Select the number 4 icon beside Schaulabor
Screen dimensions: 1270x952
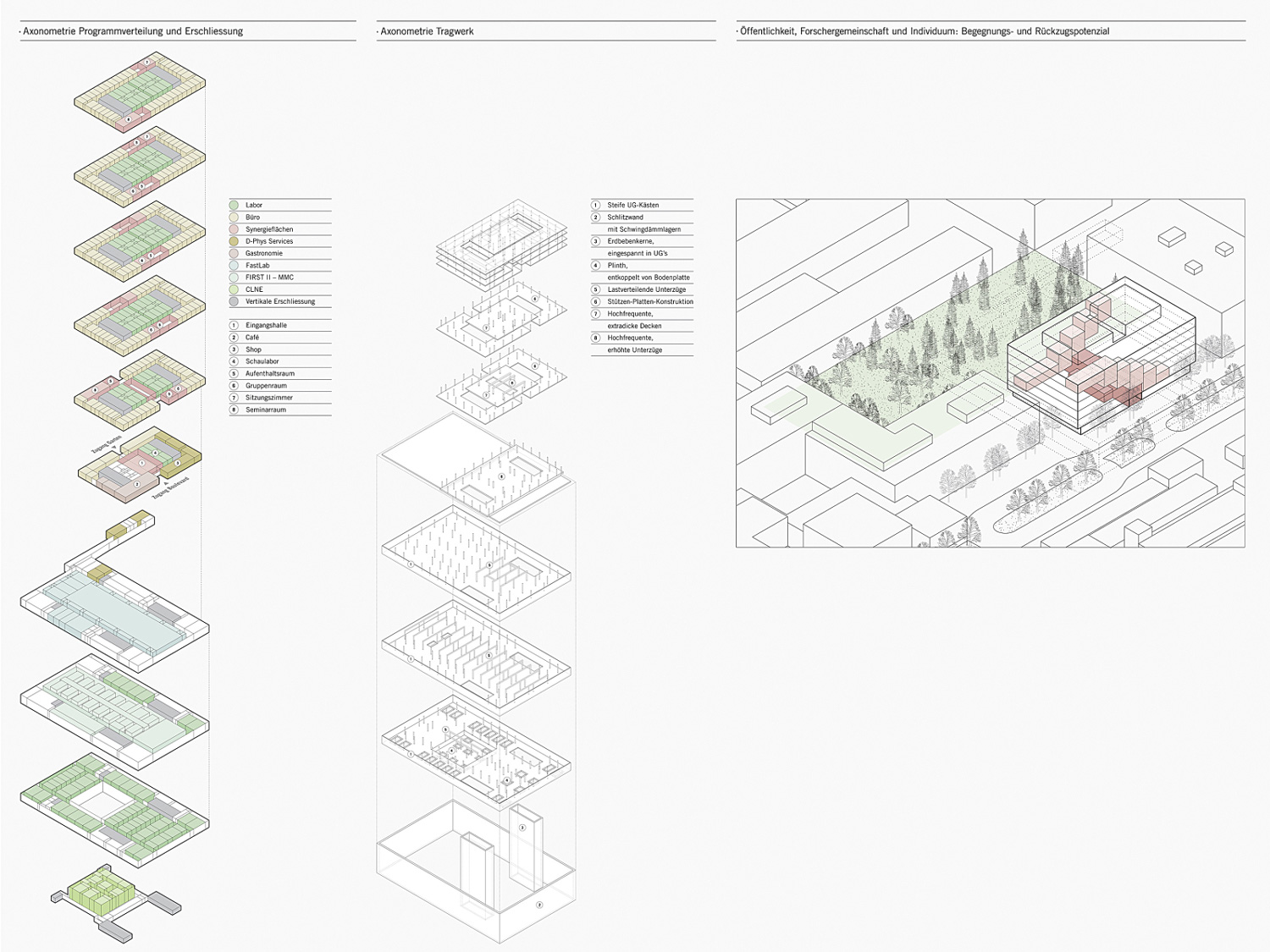(235, 361)
